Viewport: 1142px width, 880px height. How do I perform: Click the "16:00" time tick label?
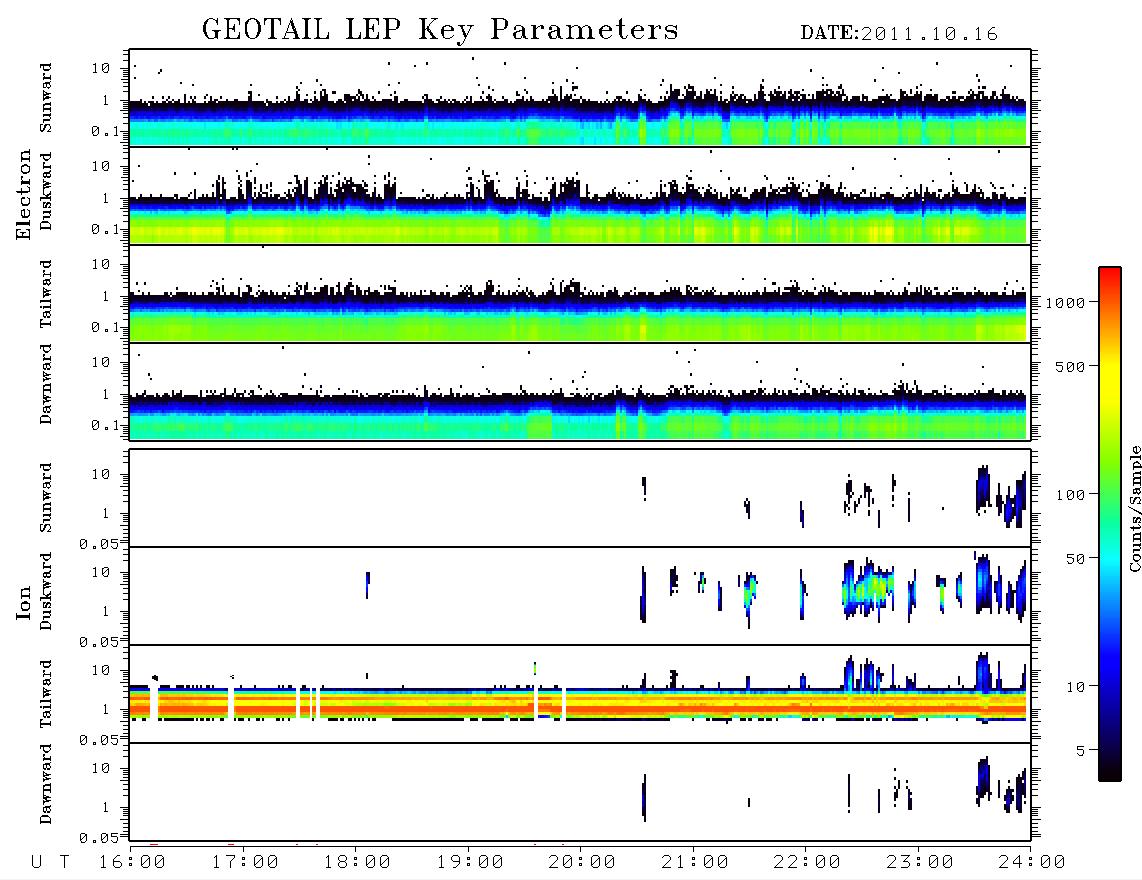tap(132, 862)
